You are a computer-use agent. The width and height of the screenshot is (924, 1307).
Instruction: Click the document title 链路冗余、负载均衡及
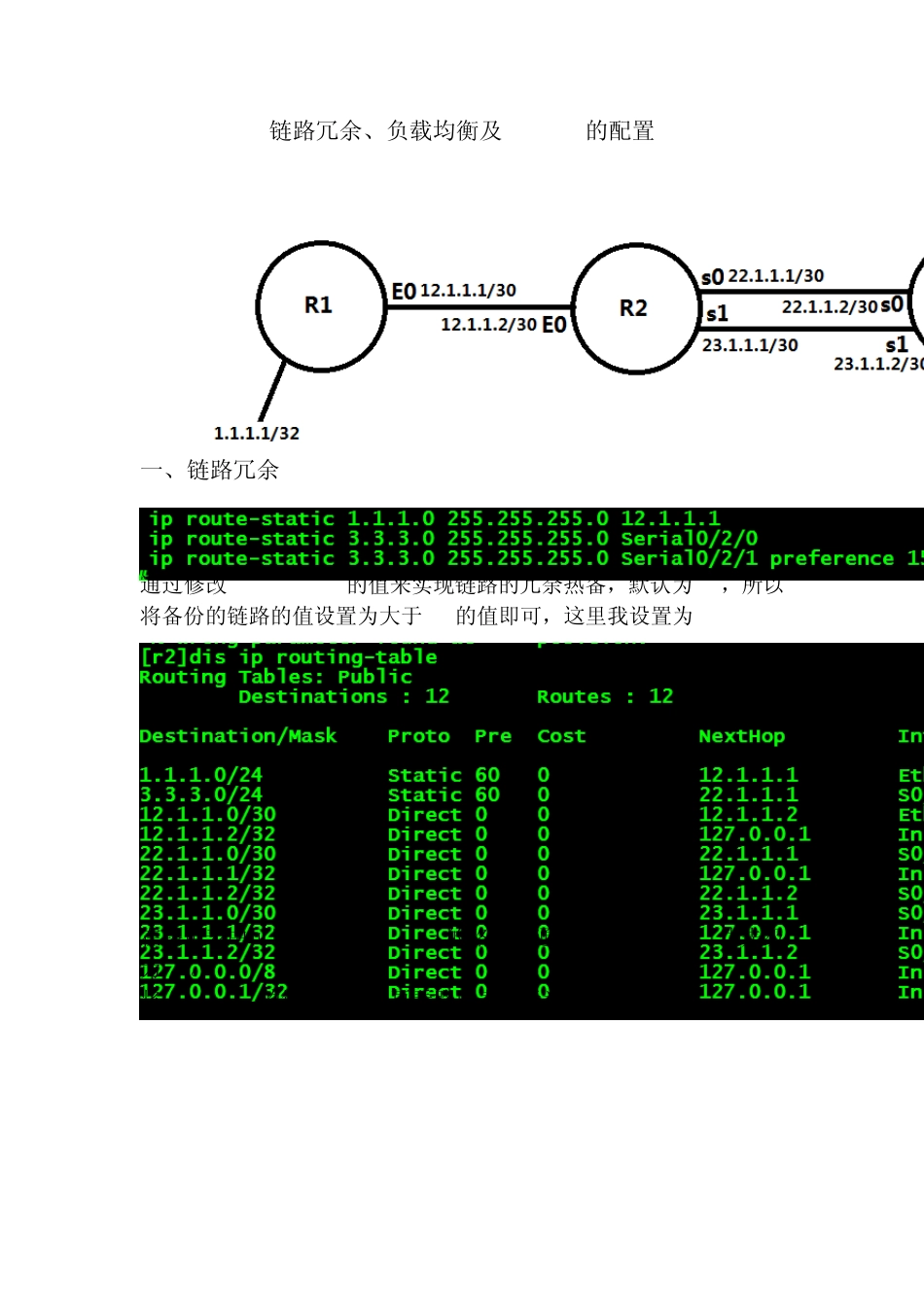click(385, 130)
